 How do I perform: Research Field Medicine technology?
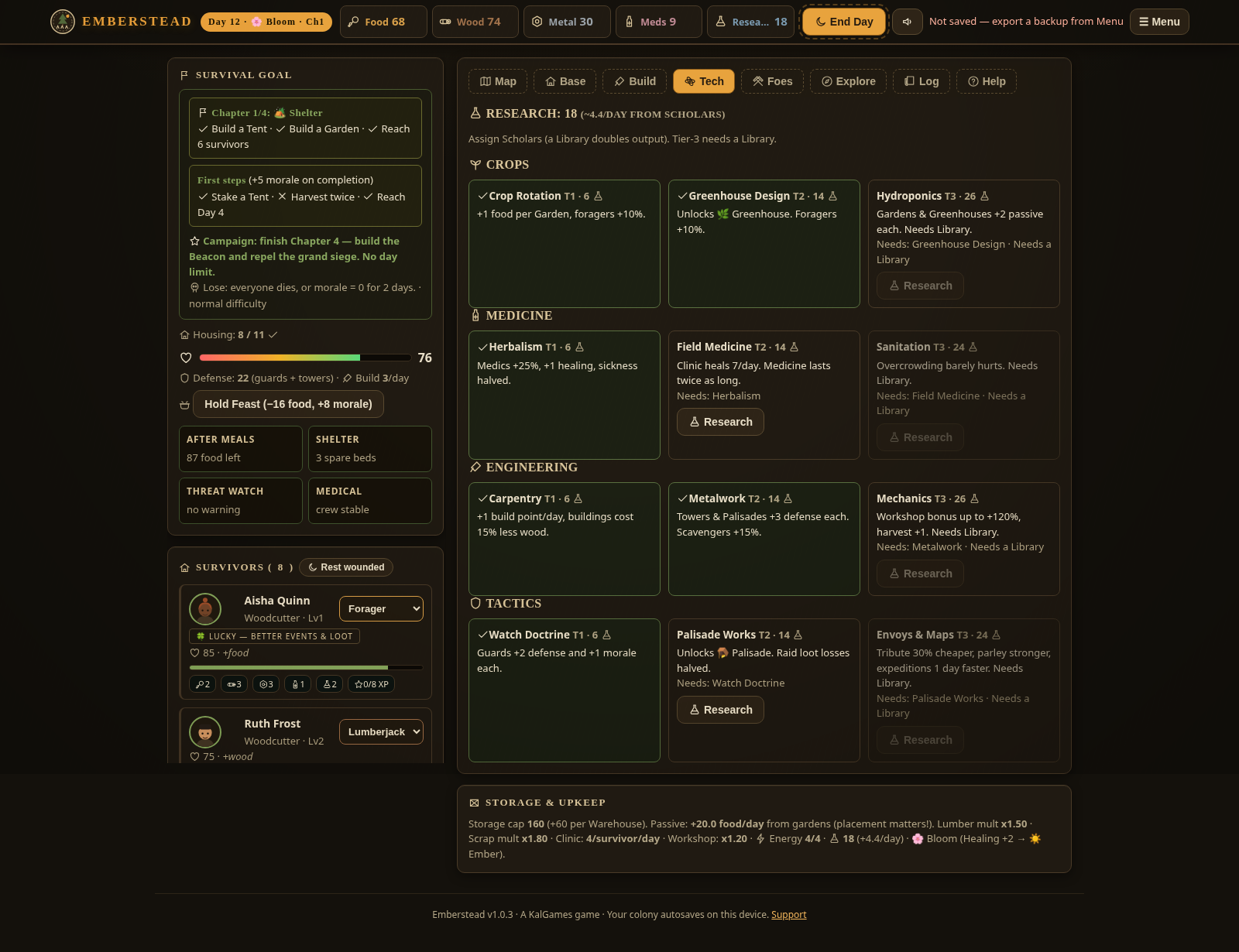[x=720, y=422]
